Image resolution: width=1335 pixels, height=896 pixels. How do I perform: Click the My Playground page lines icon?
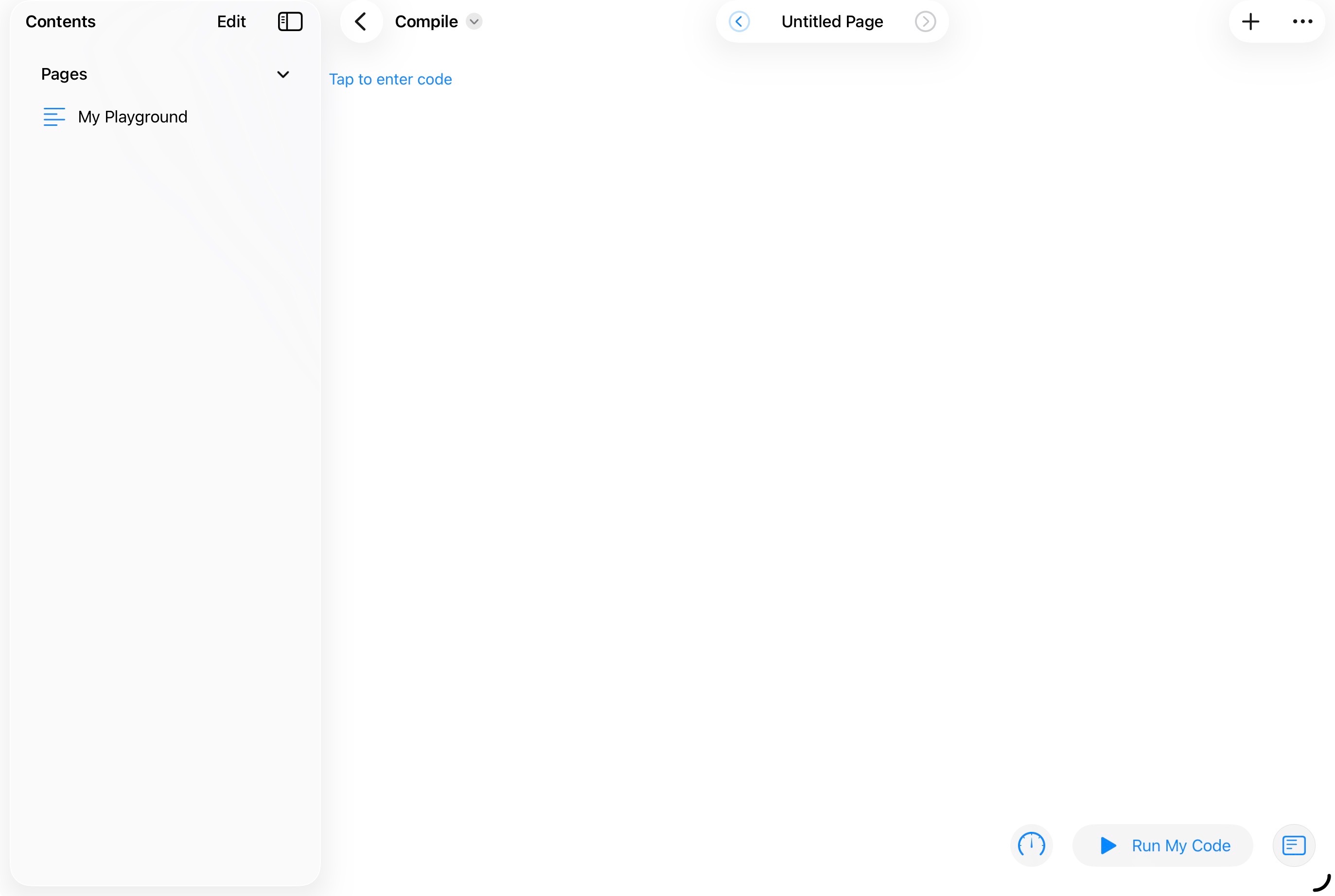tap(54, 117)
